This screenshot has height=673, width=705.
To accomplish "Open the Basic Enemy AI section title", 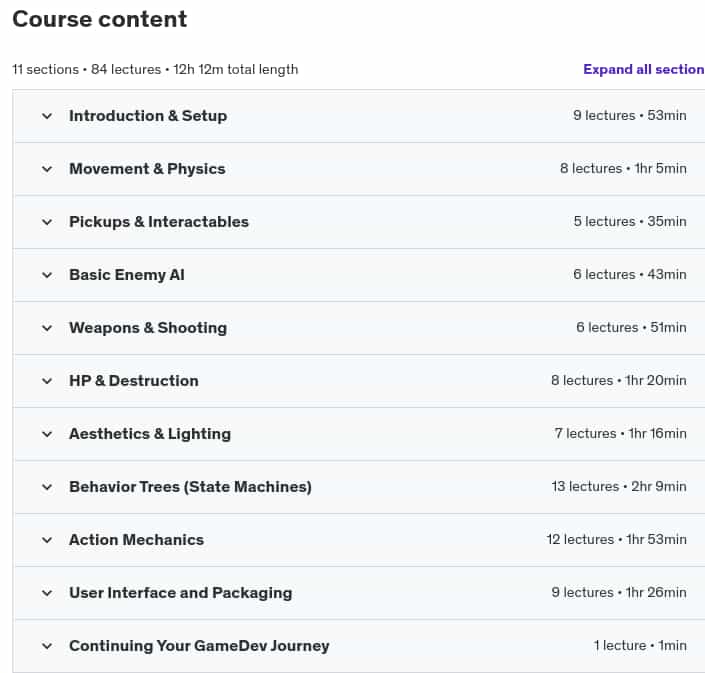I will pyautogui.click(x=127, y=275).
